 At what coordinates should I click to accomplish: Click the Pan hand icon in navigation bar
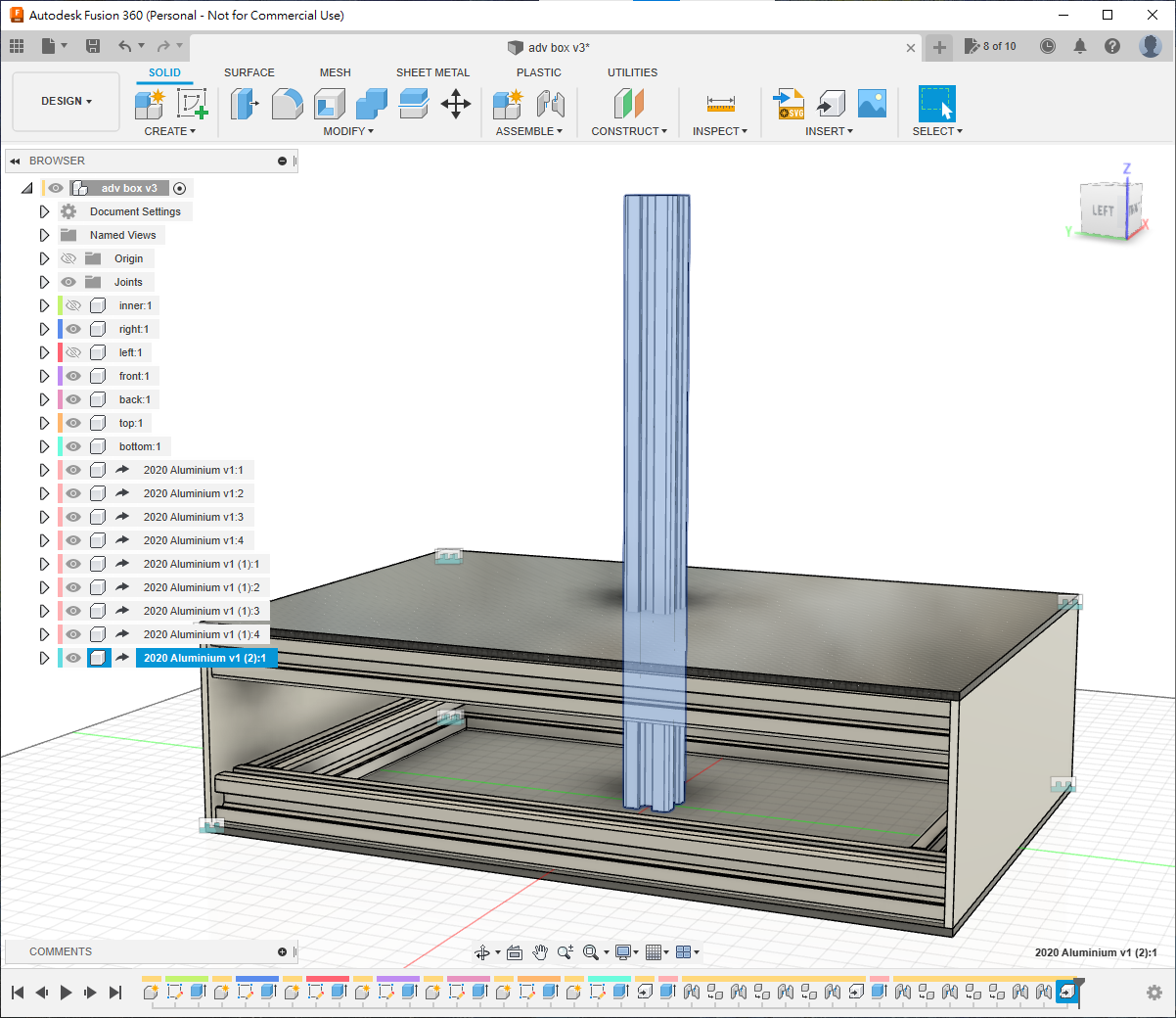540,952
